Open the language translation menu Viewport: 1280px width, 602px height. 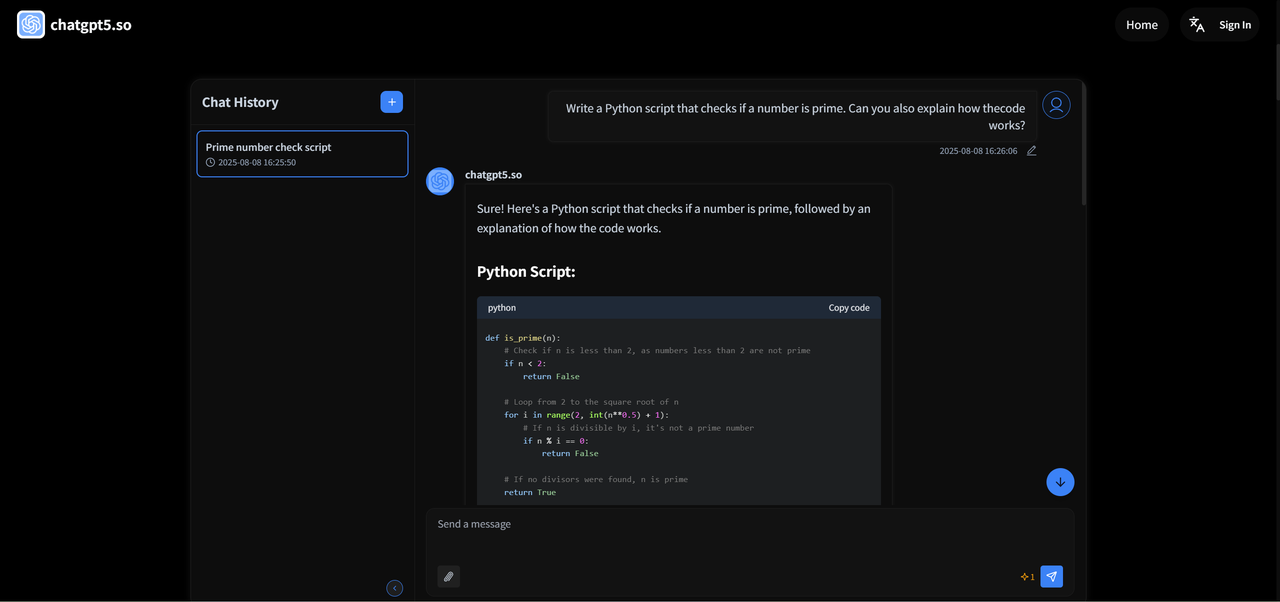tap(1196, 24)
